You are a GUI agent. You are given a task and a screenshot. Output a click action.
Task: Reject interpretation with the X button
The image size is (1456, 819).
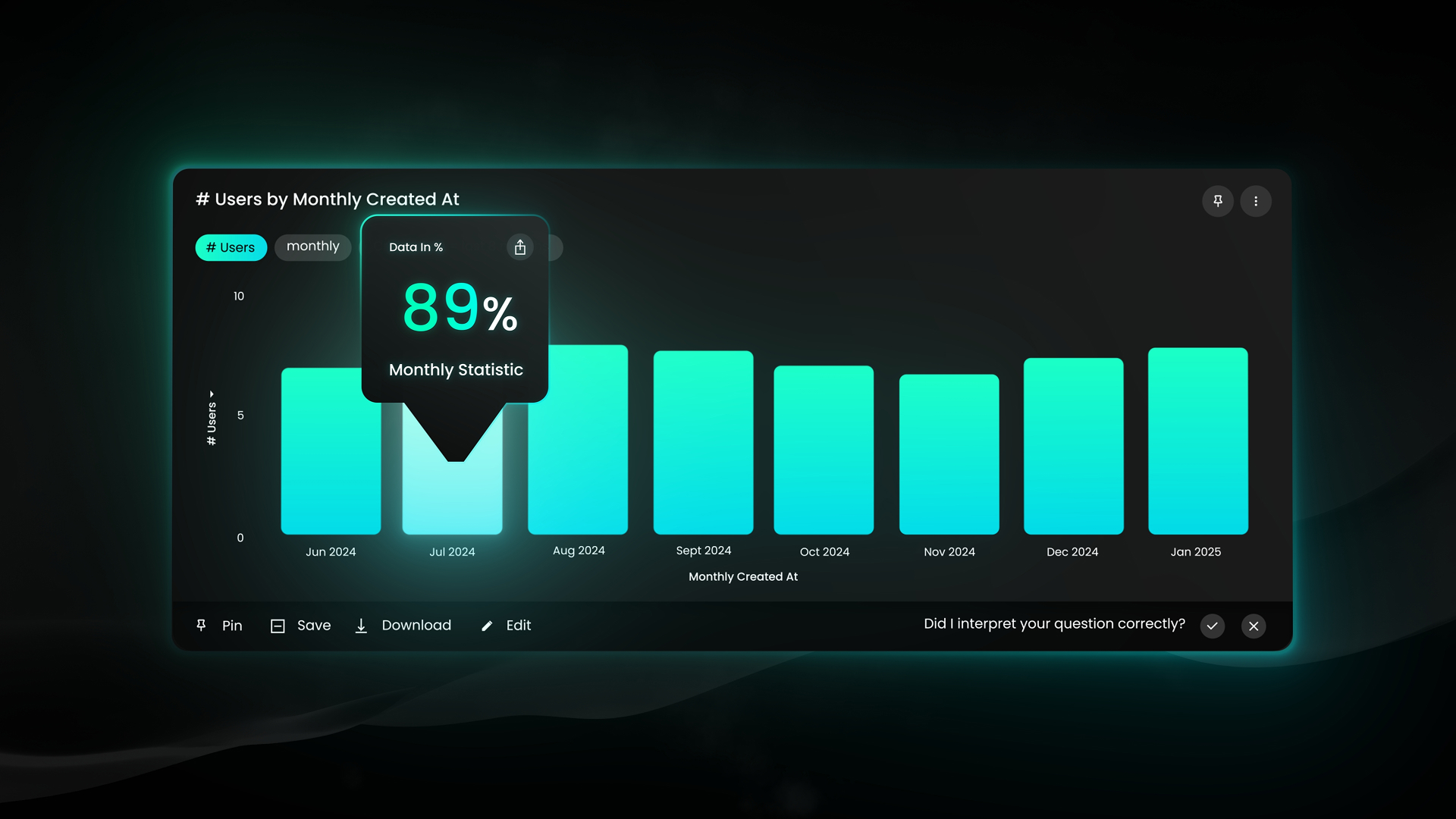[x=1254, y=626]
